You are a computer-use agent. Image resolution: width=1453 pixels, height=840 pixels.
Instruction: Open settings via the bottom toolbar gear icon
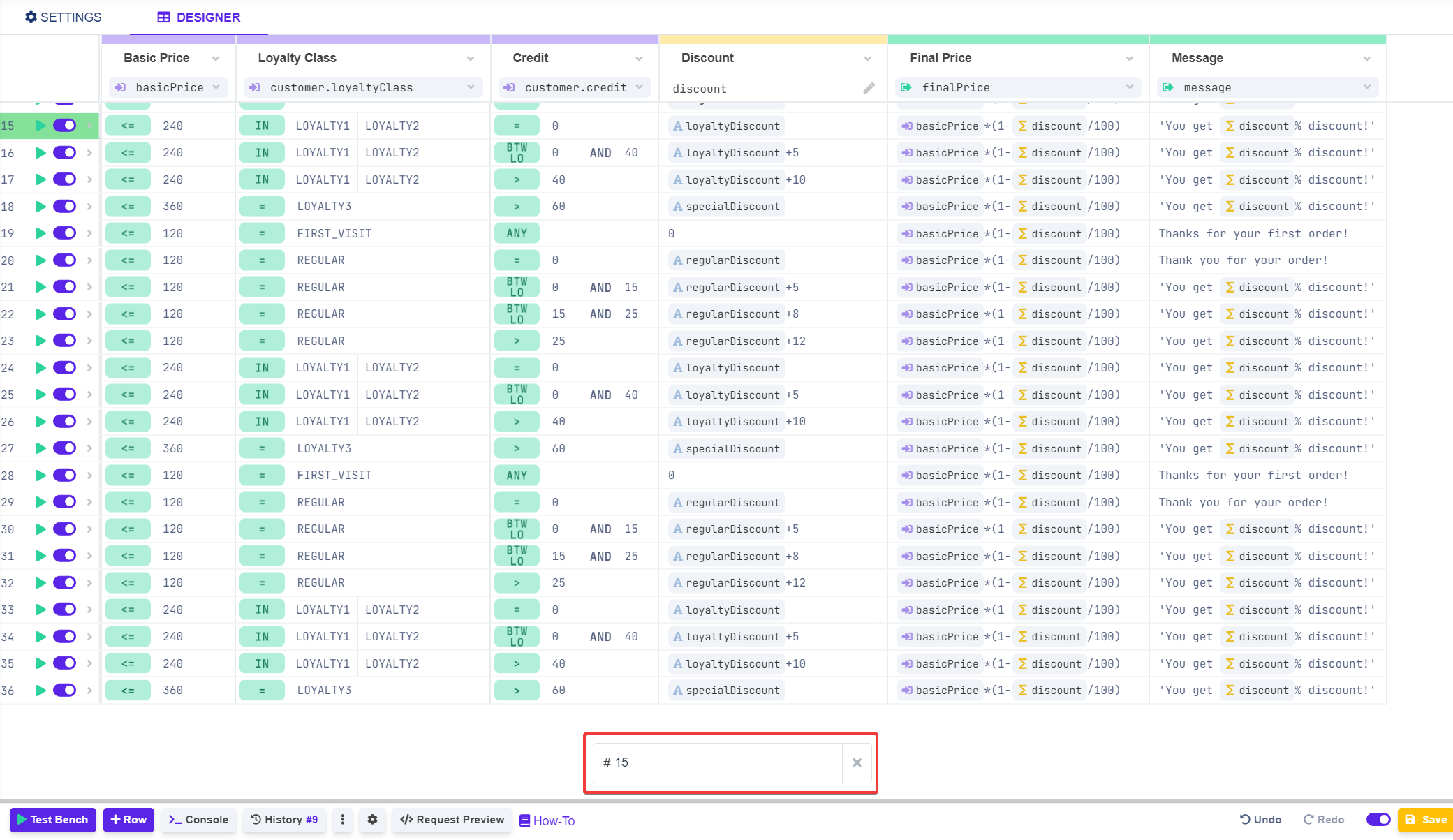pos(373,820)
